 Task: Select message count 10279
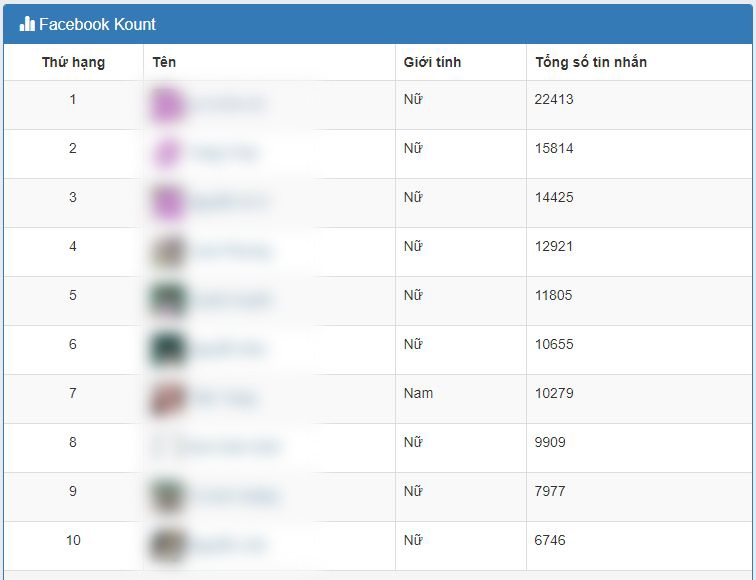pos(554,393)
